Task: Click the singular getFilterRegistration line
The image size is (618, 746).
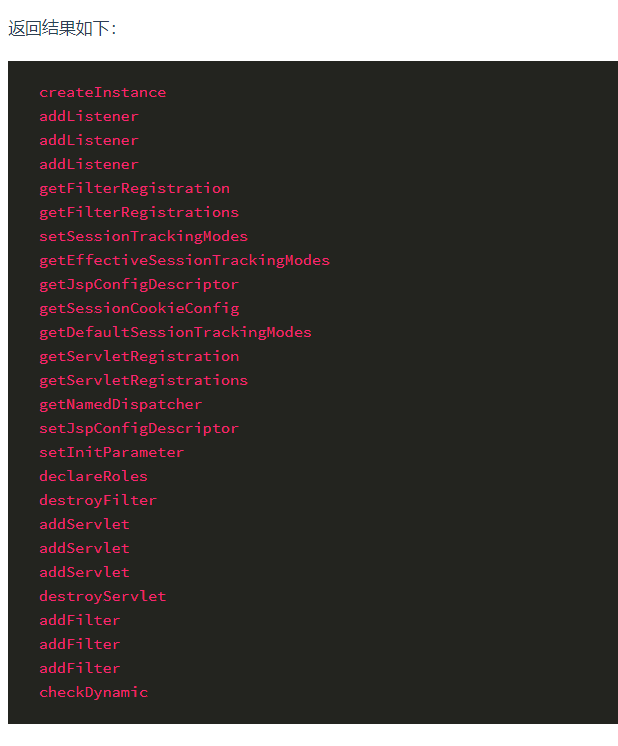Action: point(134,189)
